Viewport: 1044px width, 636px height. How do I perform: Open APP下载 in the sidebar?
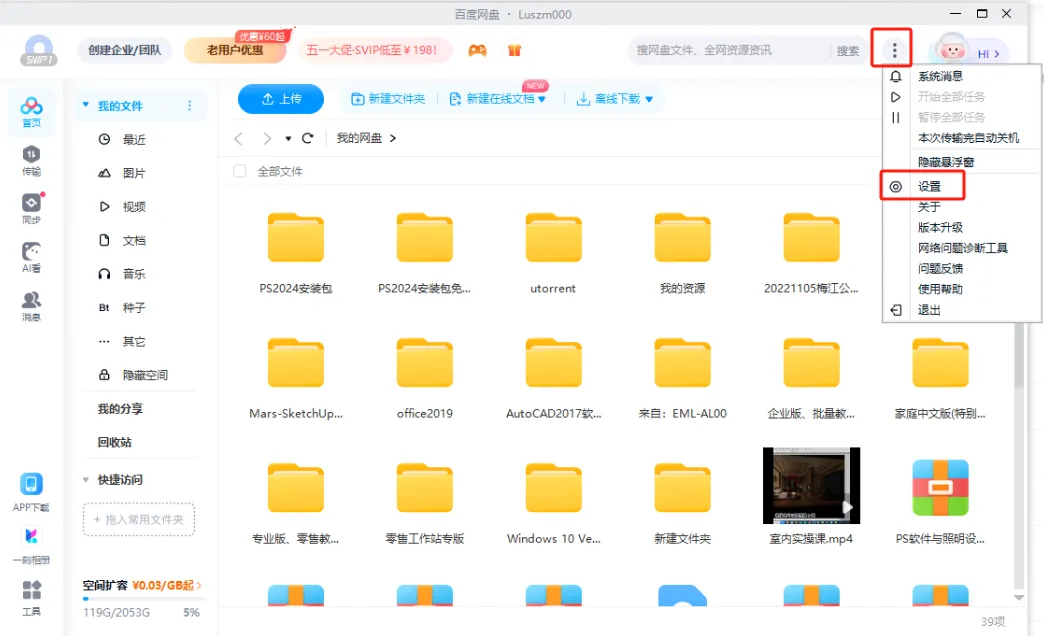tap(31, 492)
